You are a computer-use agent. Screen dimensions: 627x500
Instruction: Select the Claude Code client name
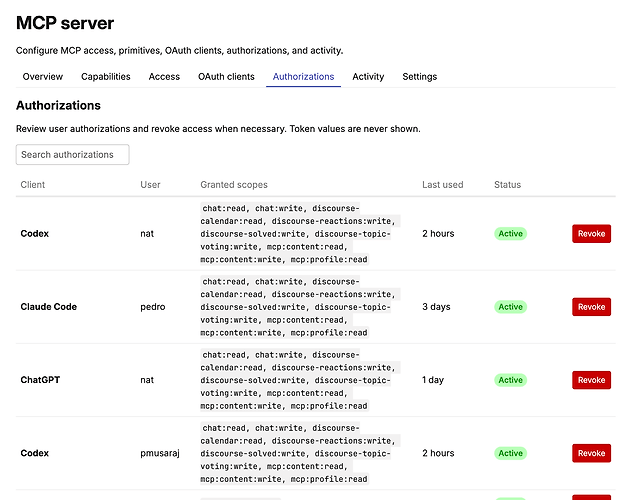click(x=48, y=307)
